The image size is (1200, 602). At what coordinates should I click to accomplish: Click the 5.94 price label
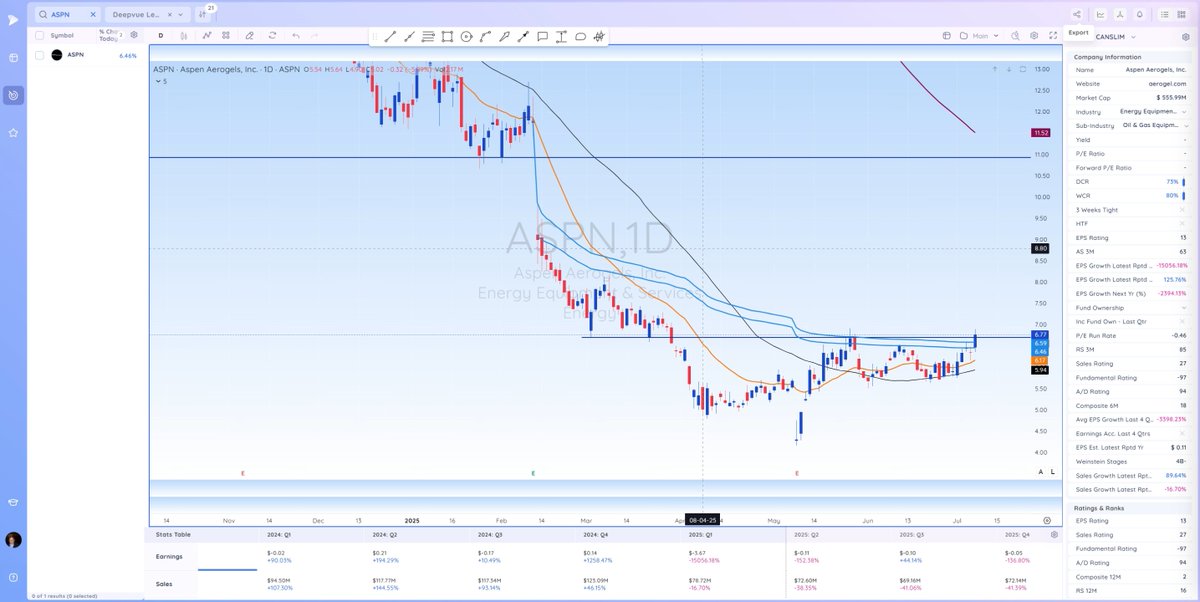click(1040, 369)
